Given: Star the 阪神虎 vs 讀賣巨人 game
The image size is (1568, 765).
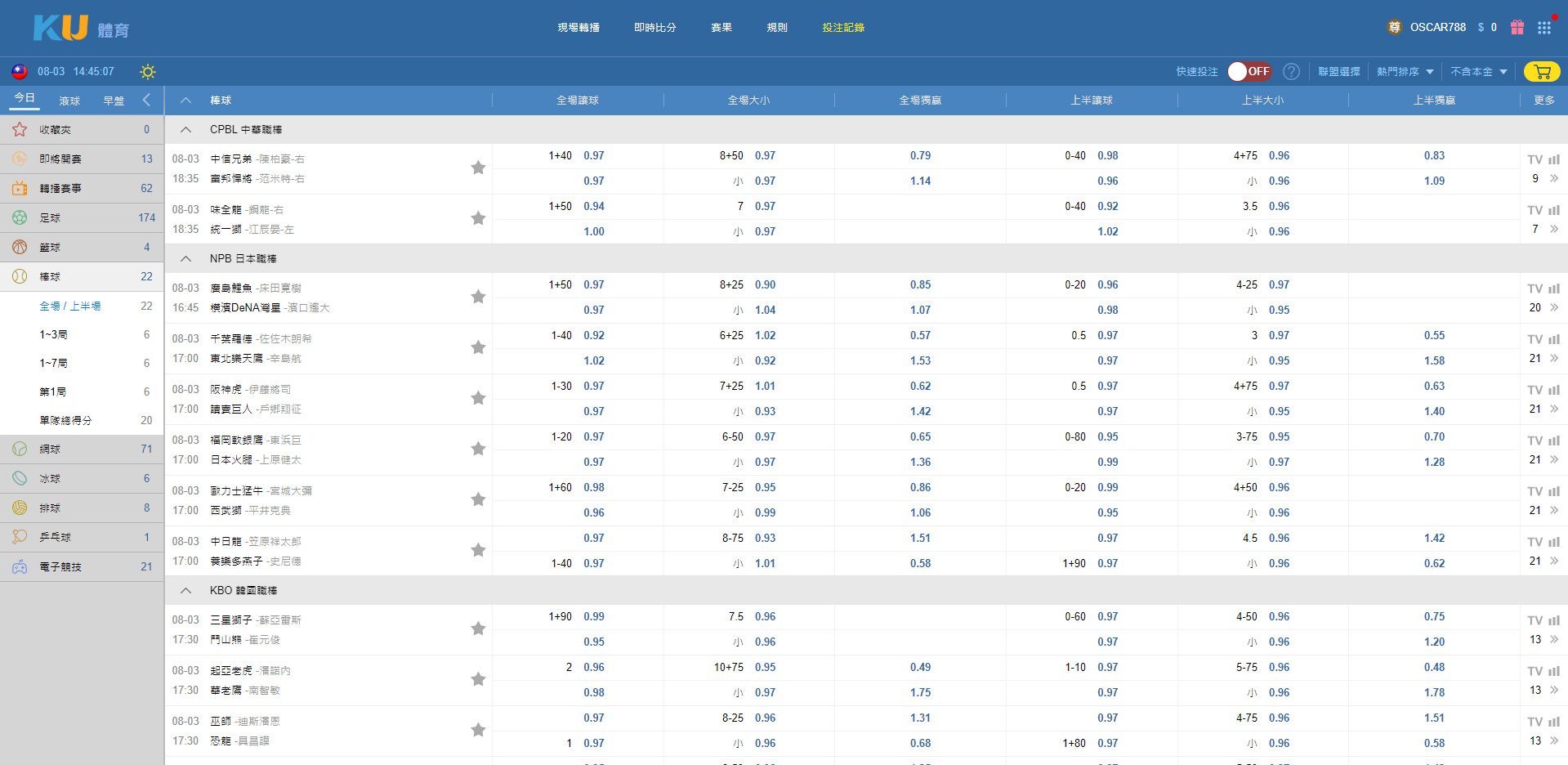Looking at the screenshot, I should (x=478, y=398).
